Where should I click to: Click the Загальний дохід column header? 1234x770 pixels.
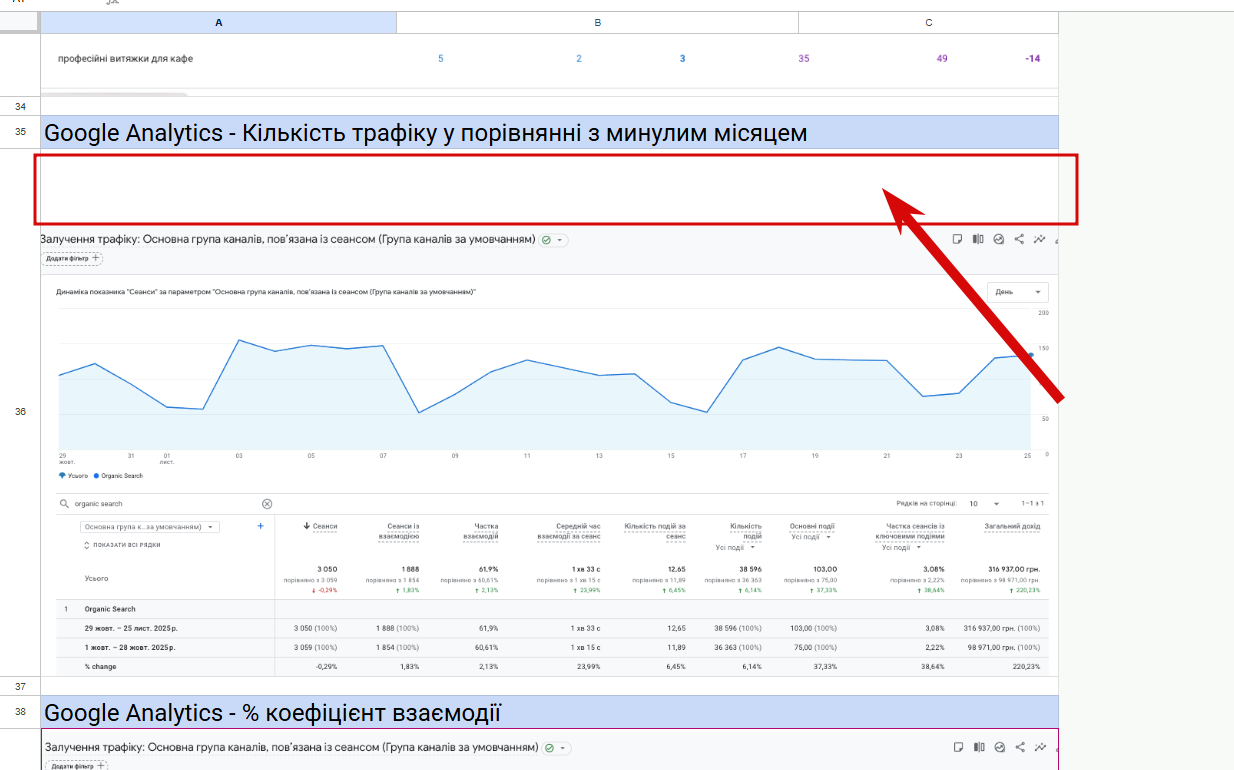tap(1012, 526)
